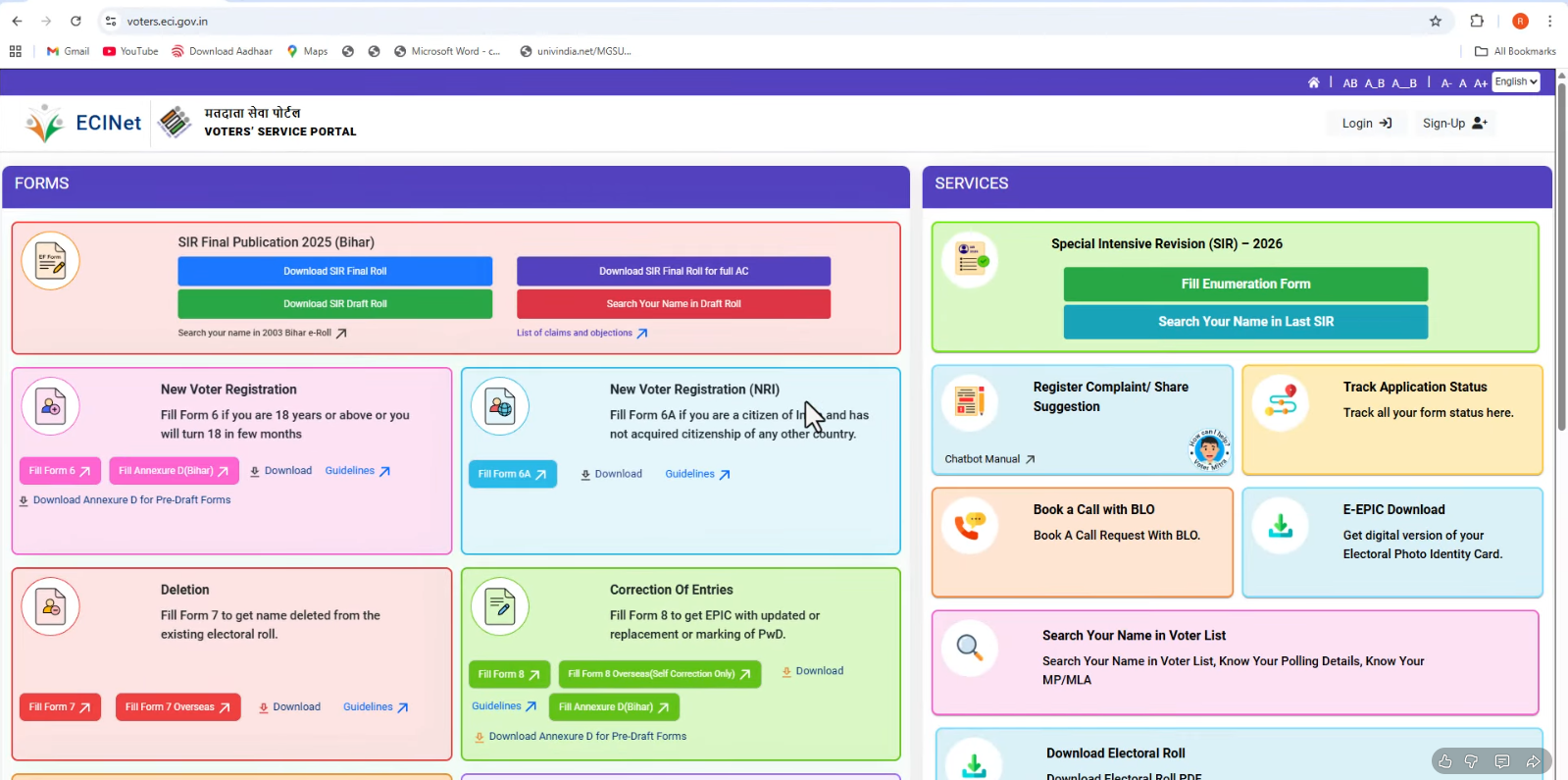Image resolution: width=1568 pixels, height=780 pixels.
Task: Click the Search Your Name magnifier icon
Action: (x=969, y=648)
